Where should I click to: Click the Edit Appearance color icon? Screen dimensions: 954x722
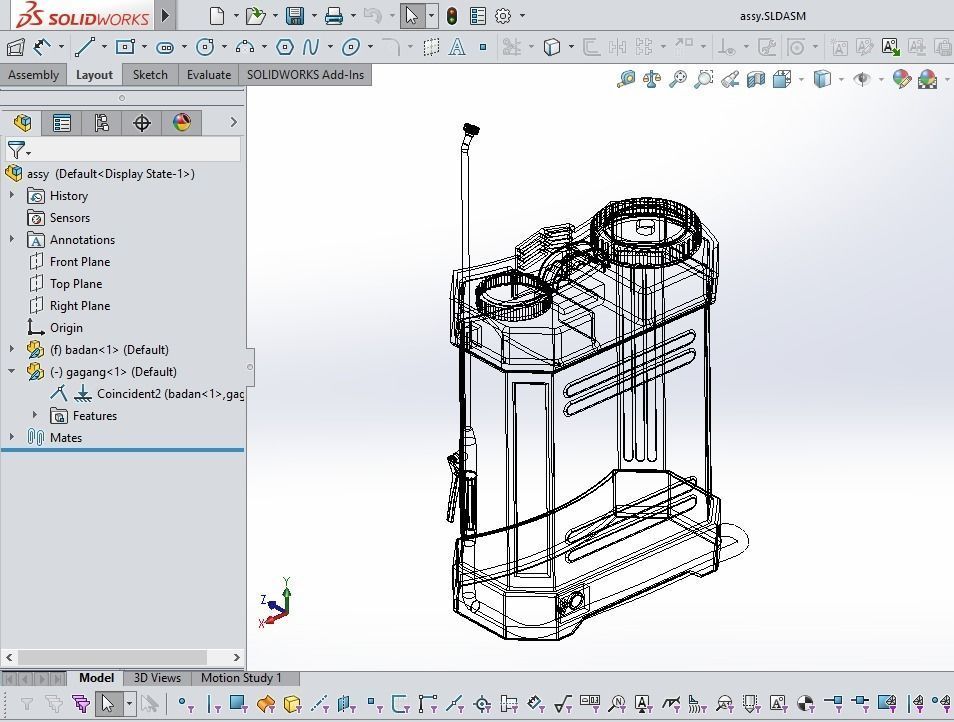pos(902,79)
